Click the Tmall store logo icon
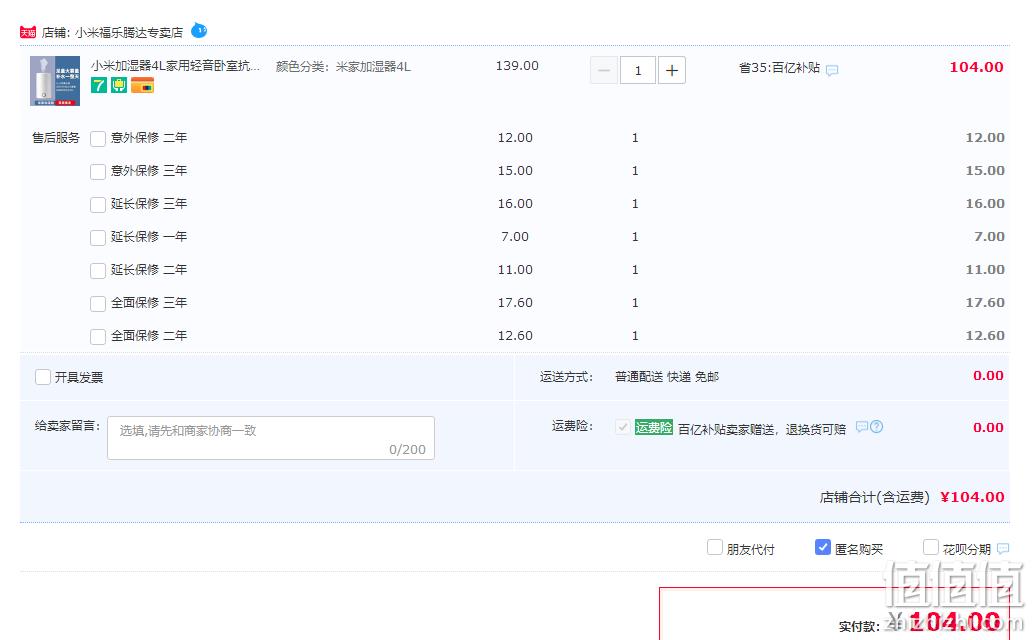Image resolution: width=1033 pixels, height=640 pixels. click(28, 32)
